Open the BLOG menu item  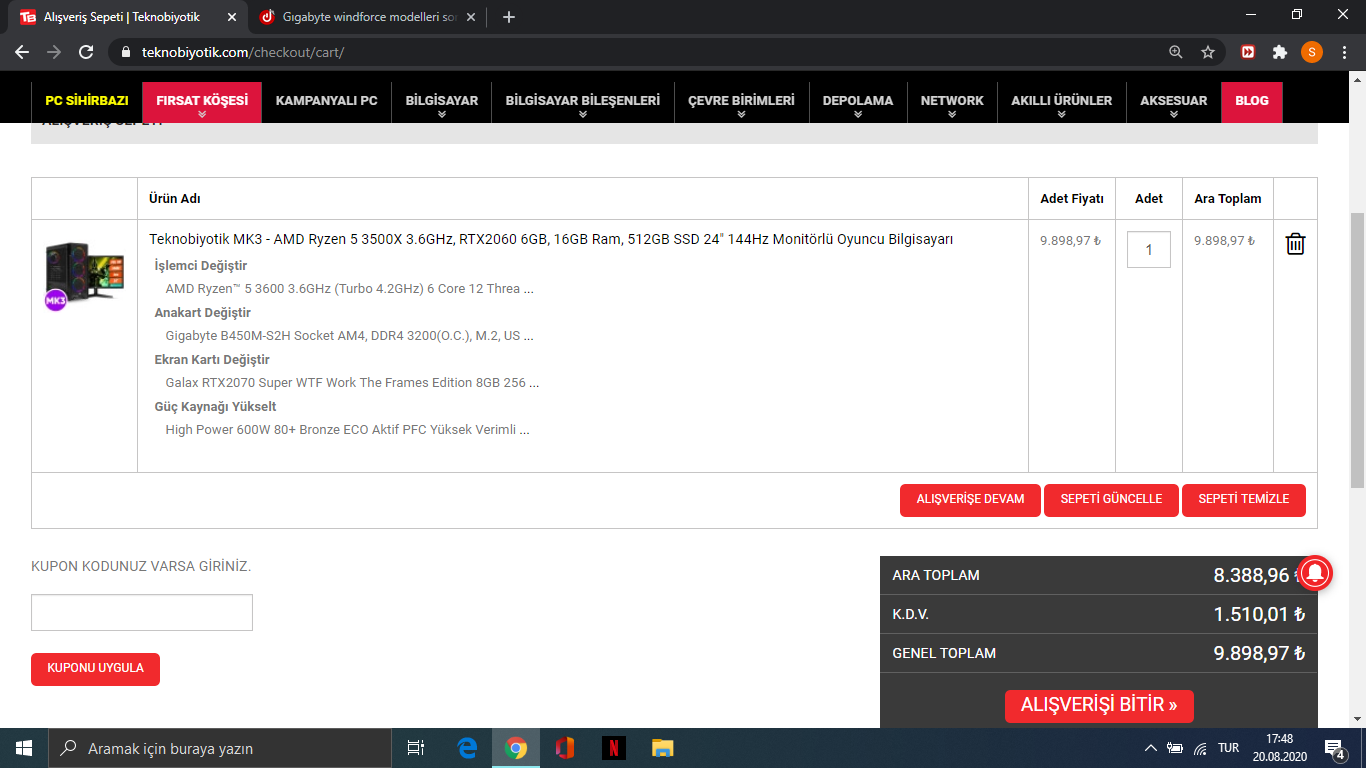click(x=1252, y=101)
